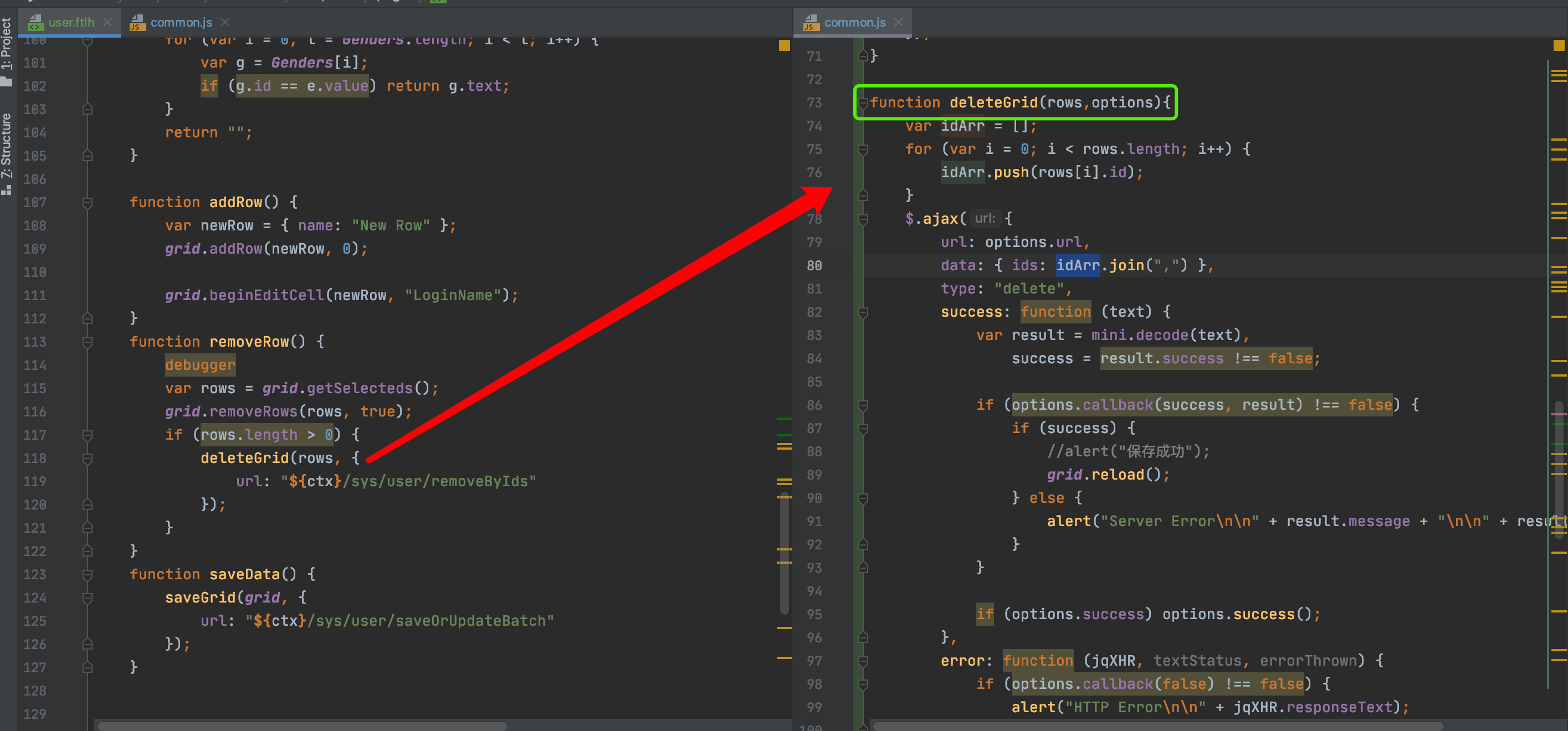Close the user.ftlh tab
Viewport: 1568px width, 731px height.
(x=107, y=23)
